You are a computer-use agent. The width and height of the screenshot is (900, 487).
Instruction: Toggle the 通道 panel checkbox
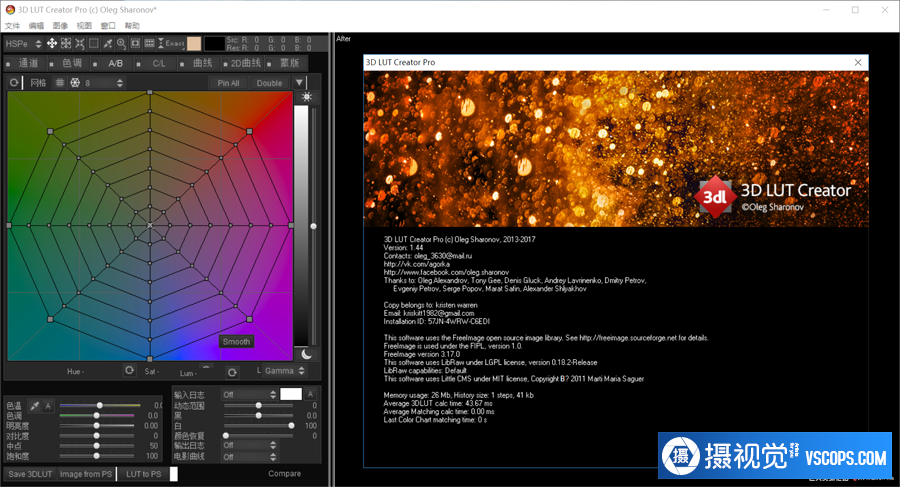tap(10, 63)
